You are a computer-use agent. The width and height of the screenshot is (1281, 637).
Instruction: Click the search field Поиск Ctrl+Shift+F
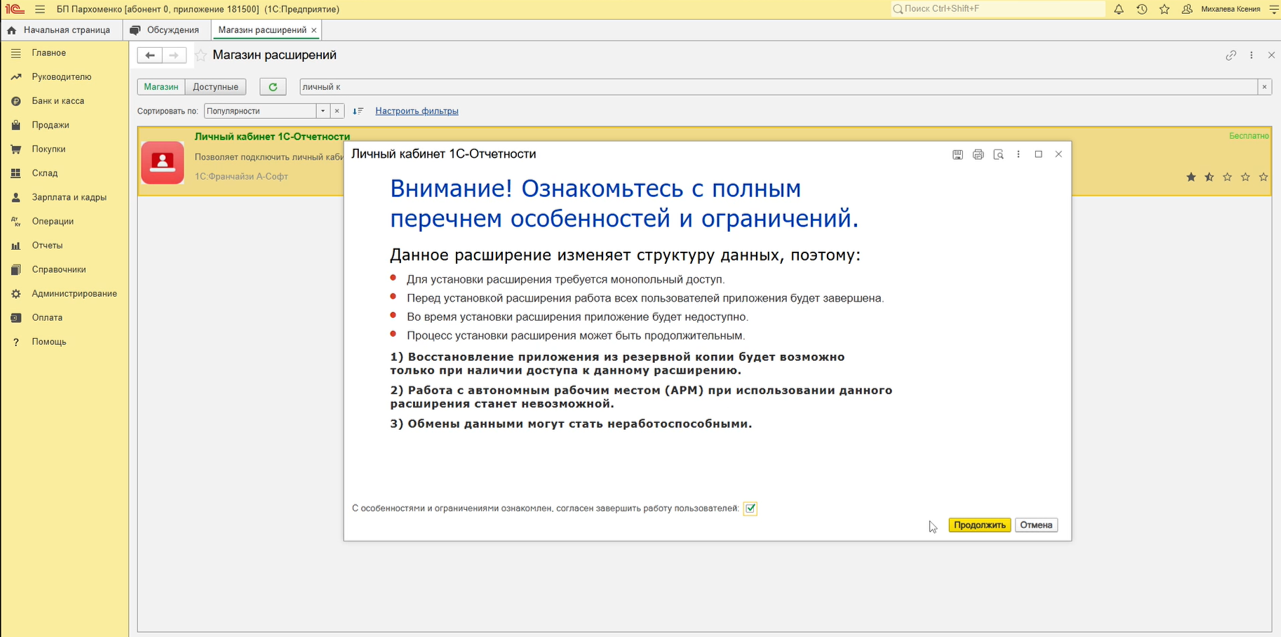click(998, 9)
